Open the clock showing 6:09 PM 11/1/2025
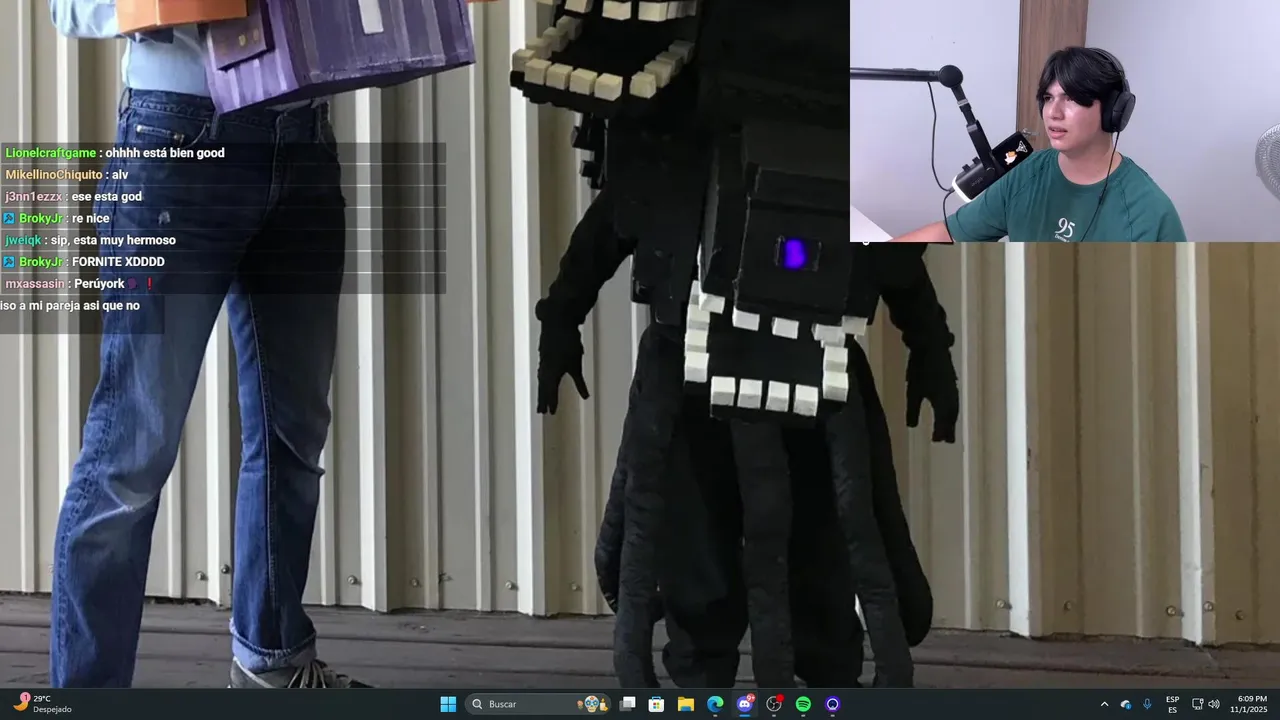The image size is (1280, 720). click(1251, 704)
